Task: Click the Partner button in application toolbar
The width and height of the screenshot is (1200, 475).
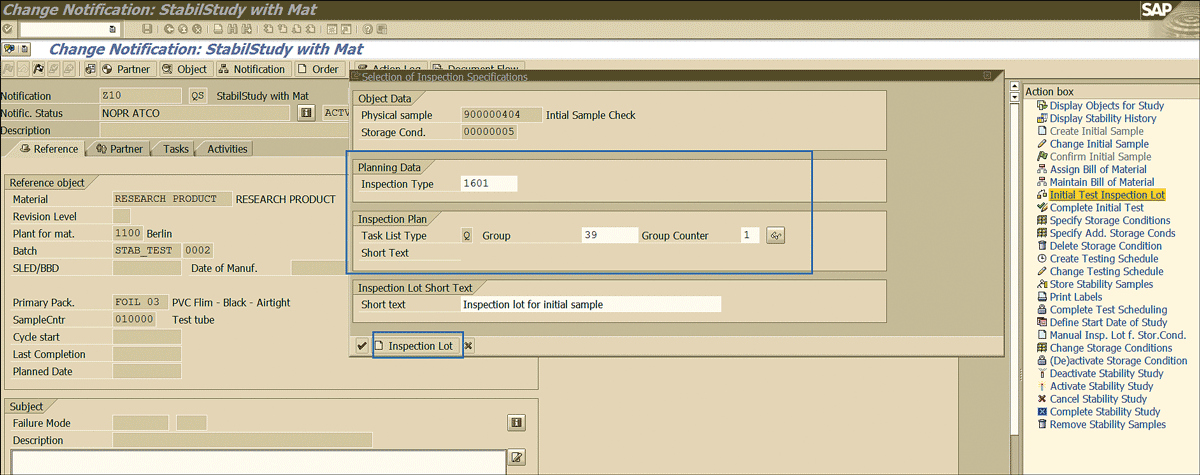Action: (x=128, y=69)
